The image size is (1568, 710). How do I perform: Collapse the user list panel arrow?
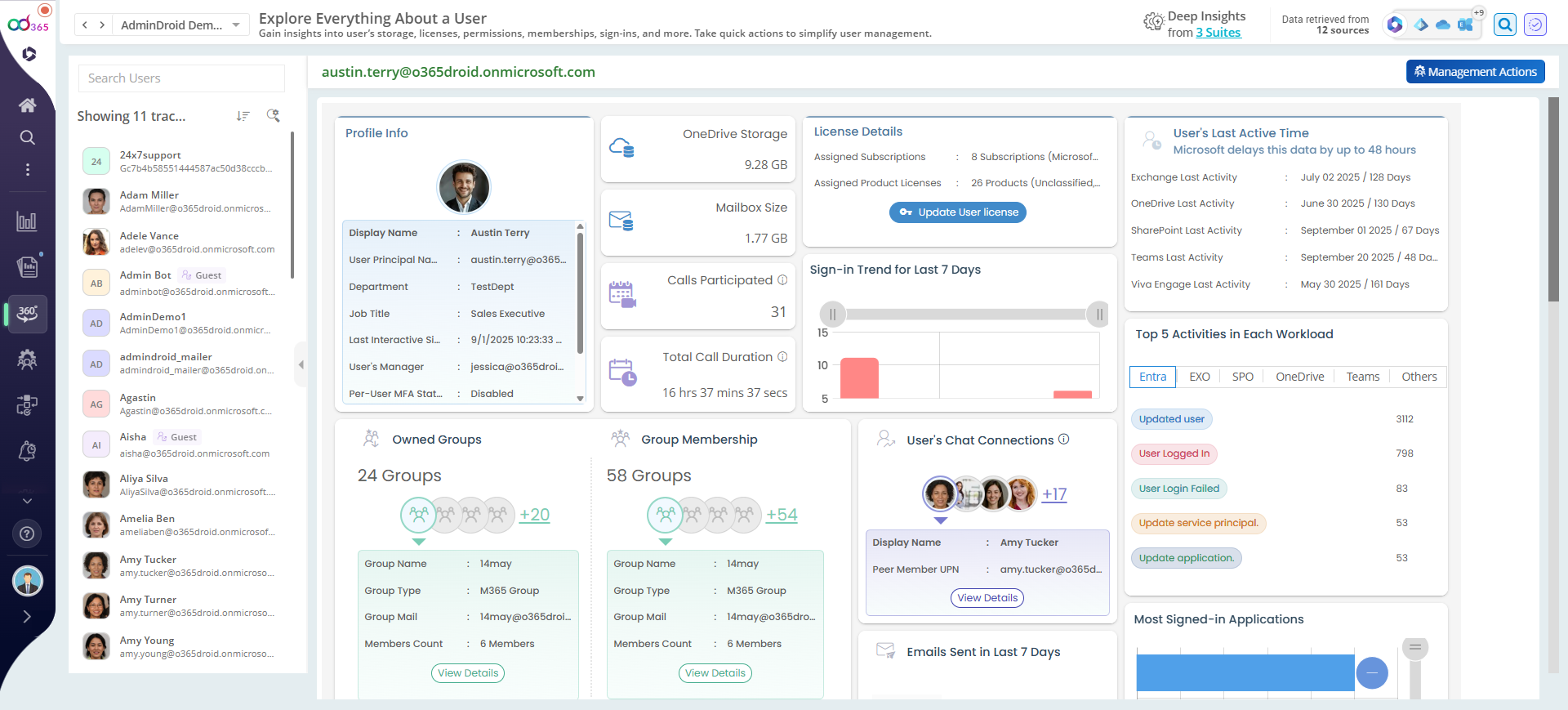point(301,364)
